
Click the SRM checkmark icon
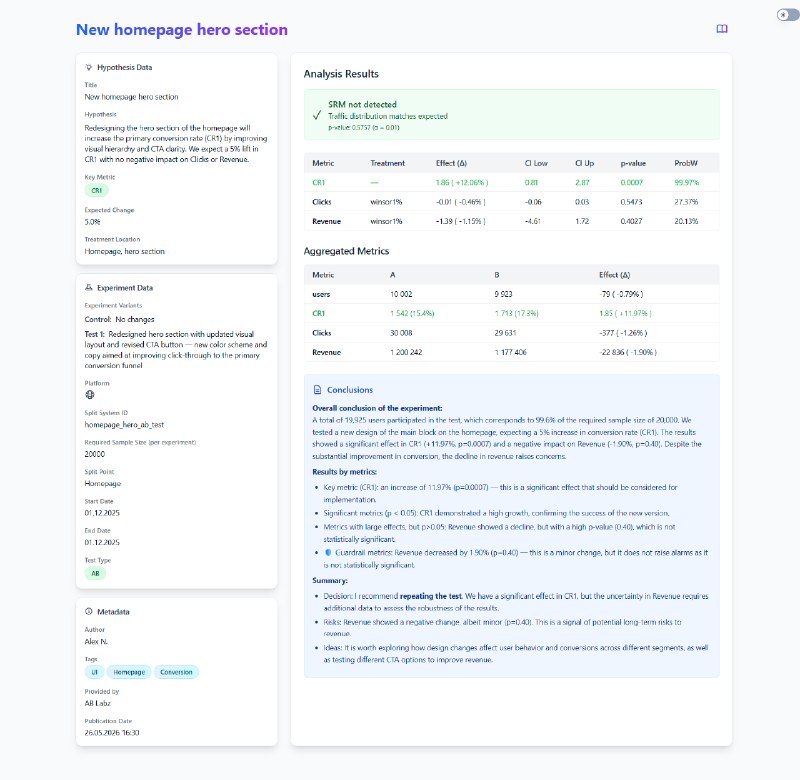[x=317, y=115]
